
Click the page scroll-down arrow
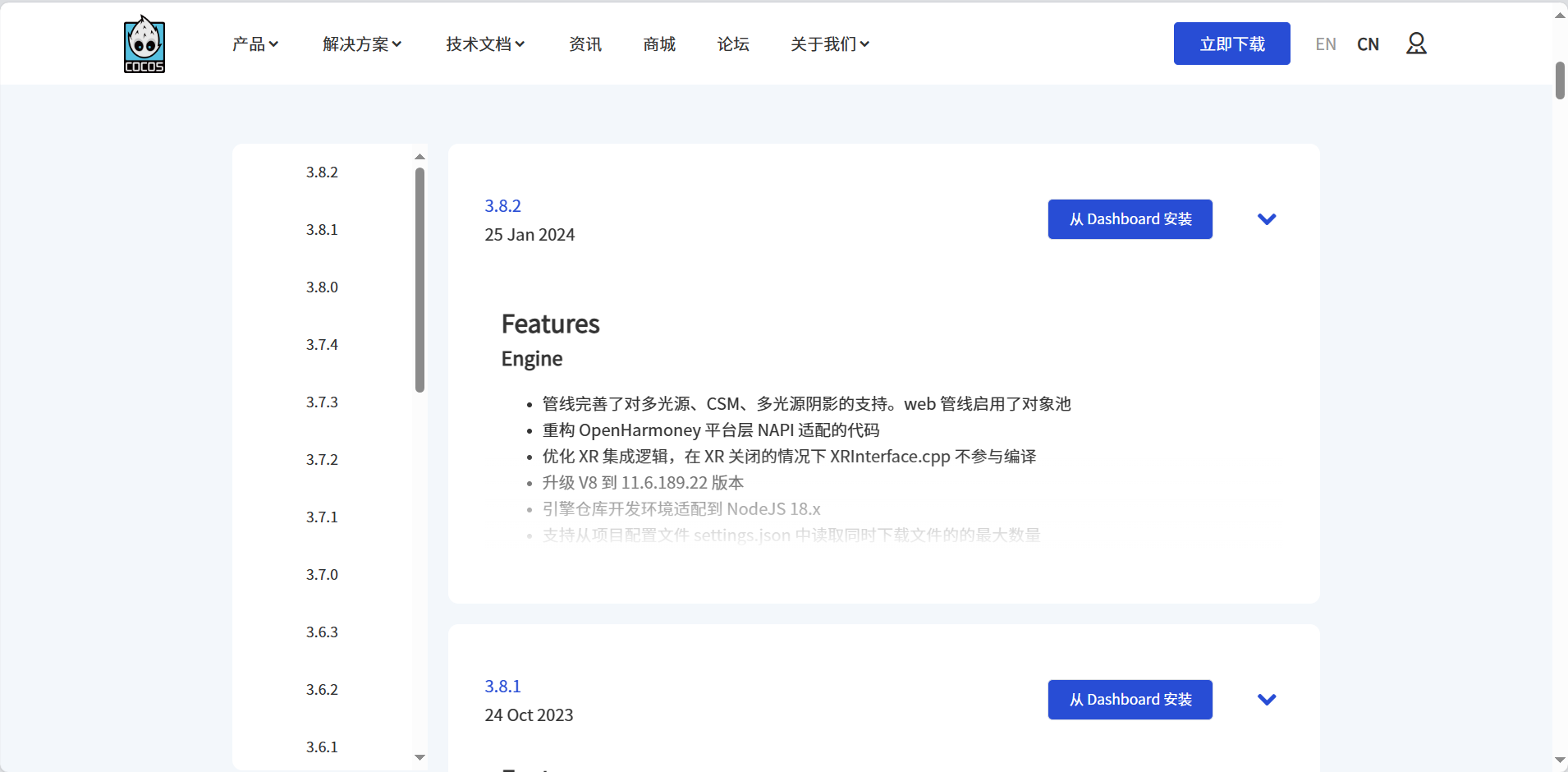1560,761
